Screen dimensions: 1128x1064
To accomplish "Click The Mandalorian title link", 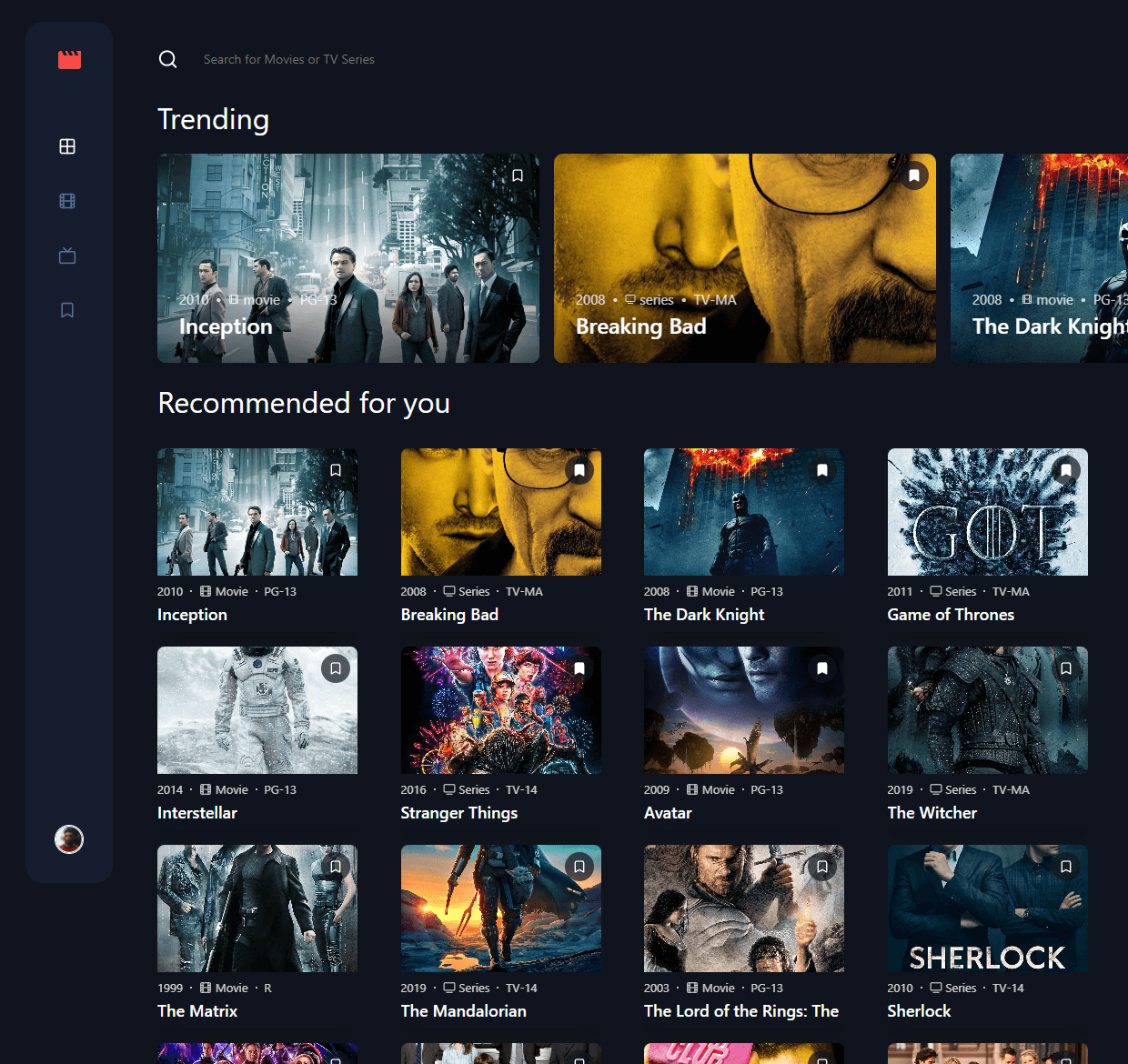I will tap(463, 1011).
